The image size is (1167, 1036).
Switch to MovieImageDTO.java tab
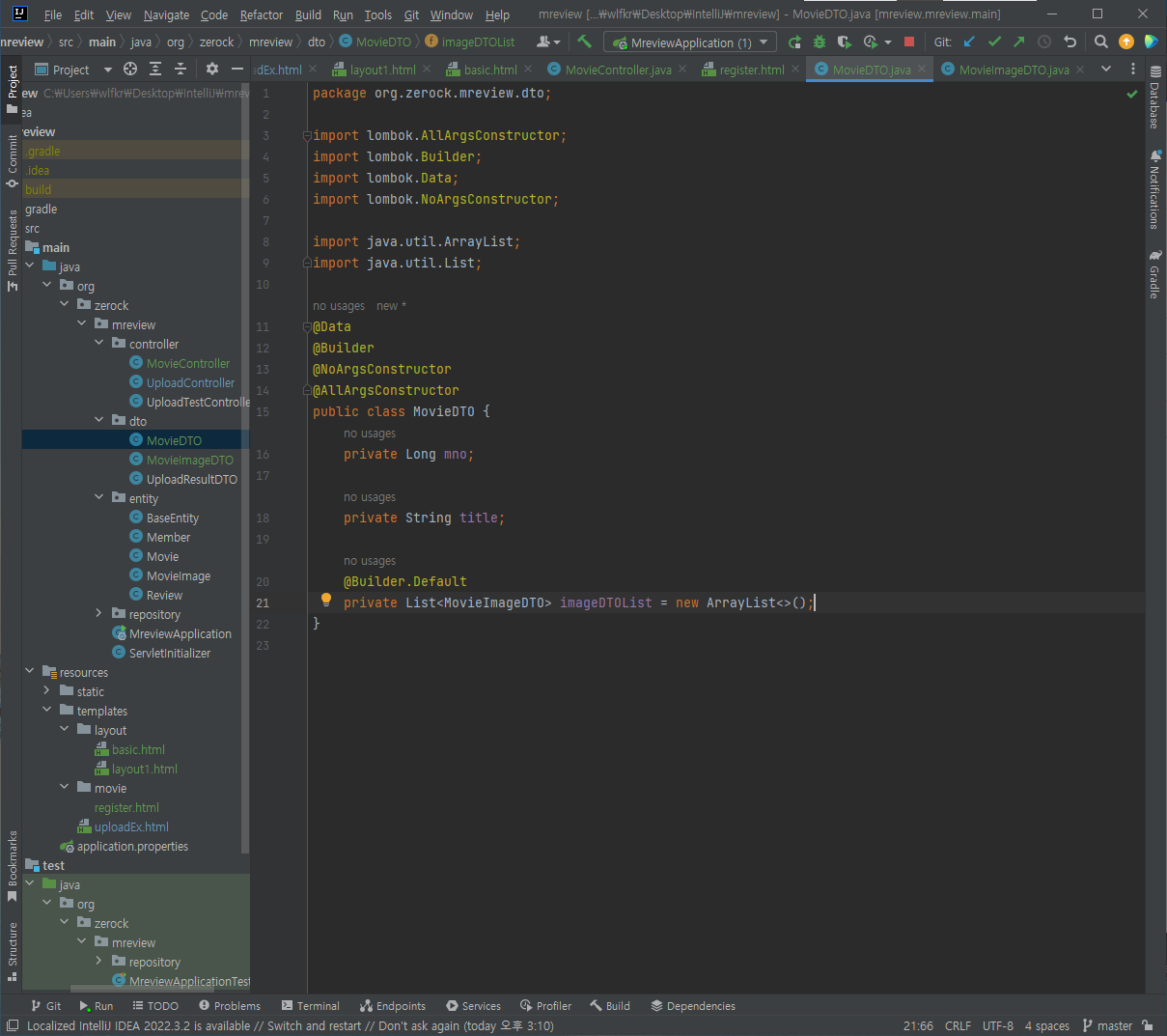pos(1014,70)
